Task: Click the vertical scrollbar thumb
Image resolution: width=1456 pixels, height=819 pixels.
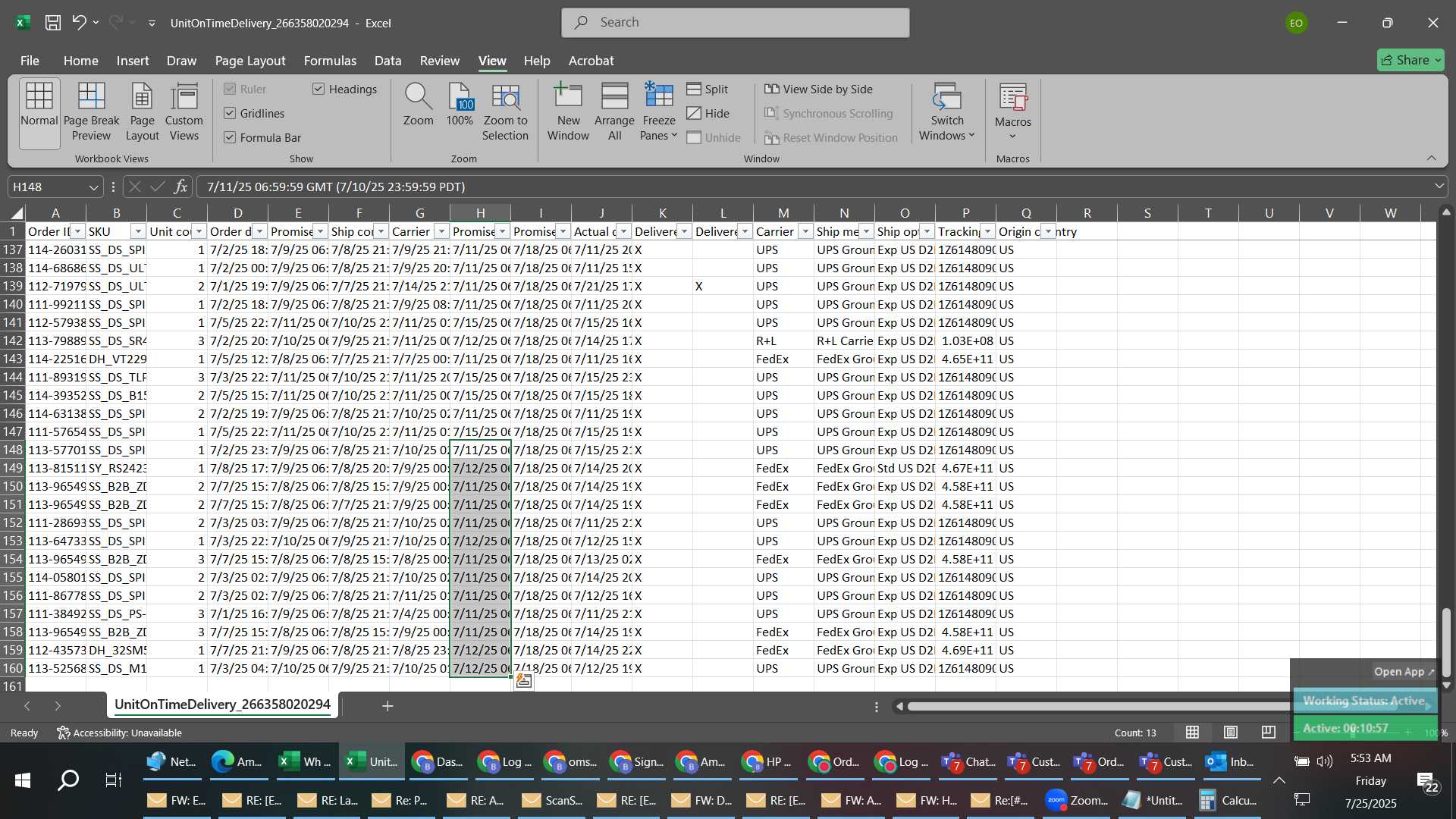Action: tap(1446, 642)
